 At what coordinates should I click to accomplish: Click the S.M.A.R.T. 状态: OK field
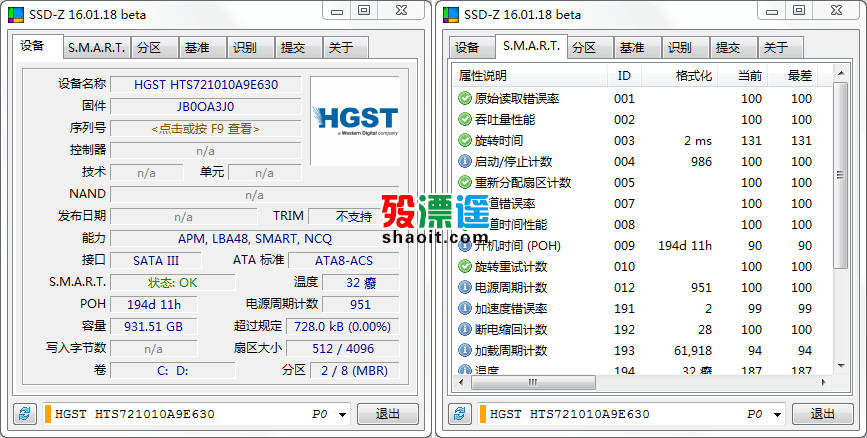(173, 283)
